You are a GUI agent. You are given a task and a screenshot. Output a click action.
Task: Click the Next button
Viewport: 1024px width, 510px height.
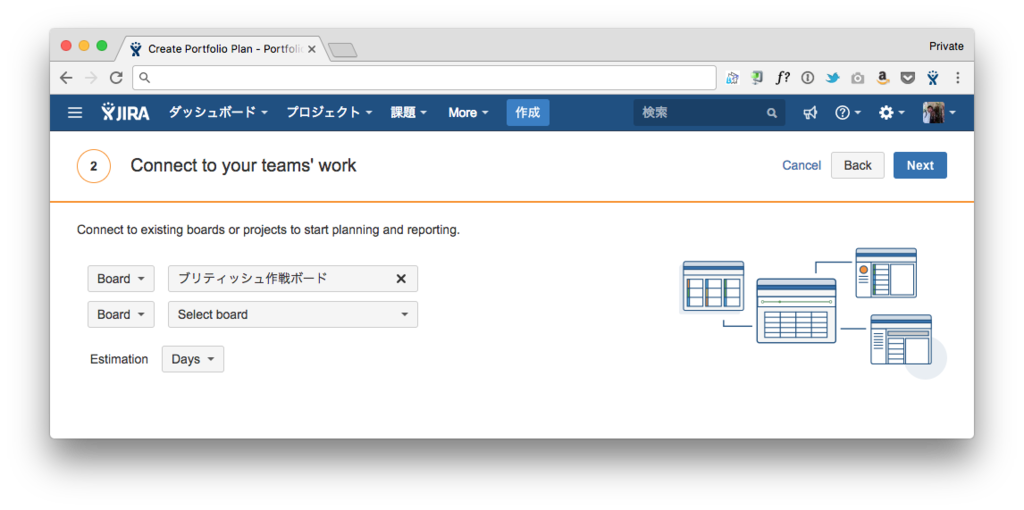[x=920, y=166]
